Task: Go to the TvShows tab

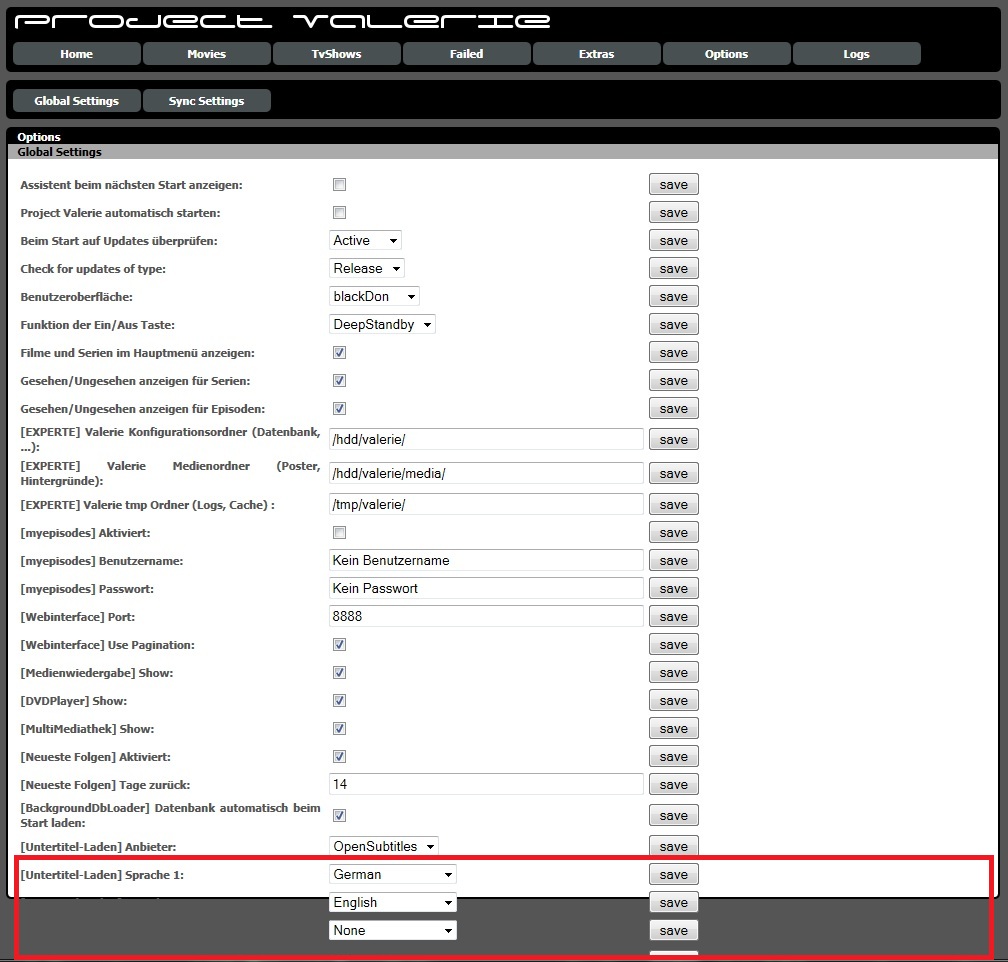Action: (336, 54)
